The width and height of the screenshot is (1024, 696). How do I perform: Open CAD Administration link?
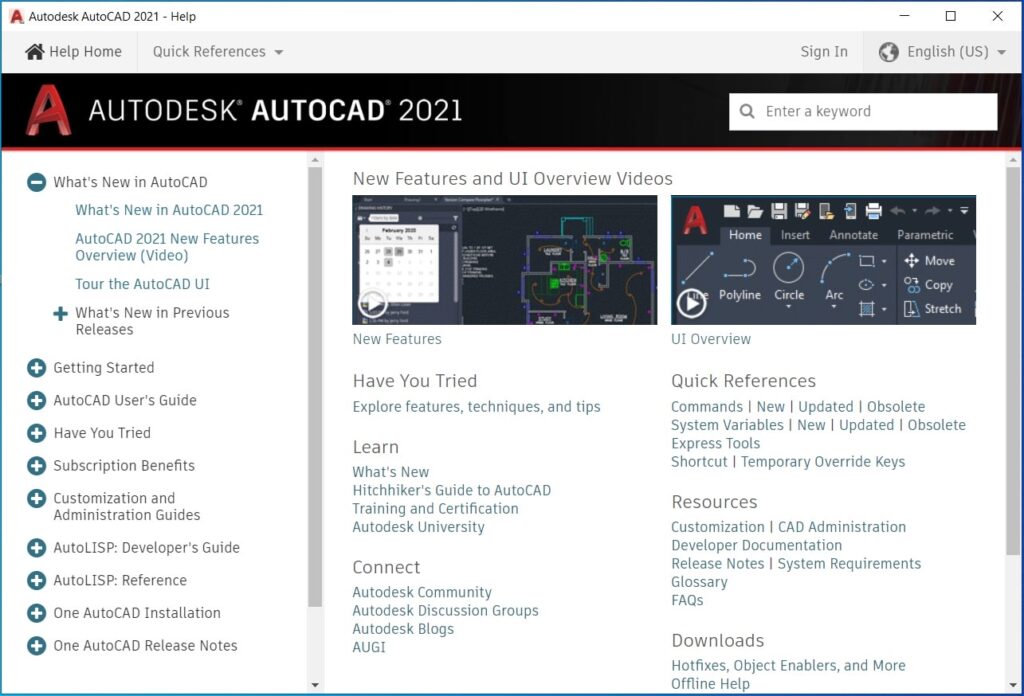(841, 527)
